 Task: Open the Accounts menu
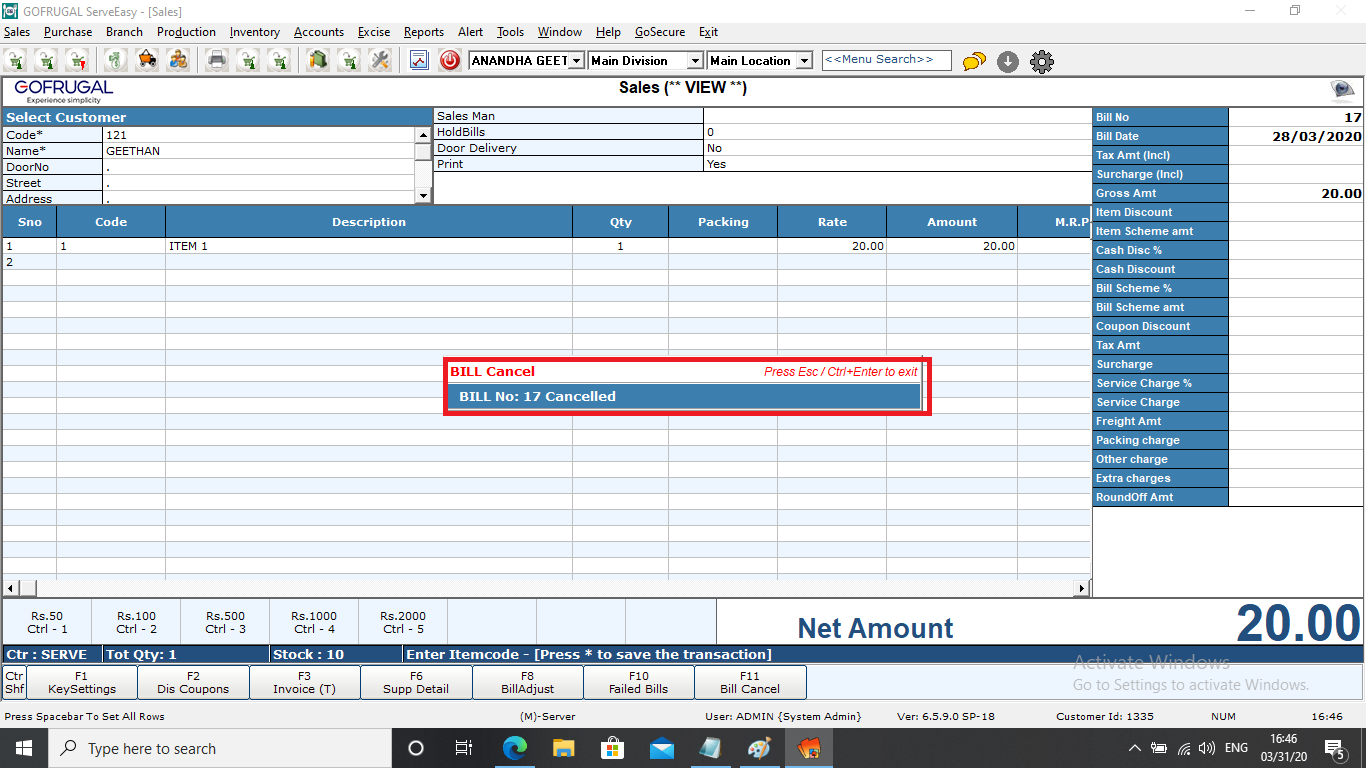coord(319,32)
